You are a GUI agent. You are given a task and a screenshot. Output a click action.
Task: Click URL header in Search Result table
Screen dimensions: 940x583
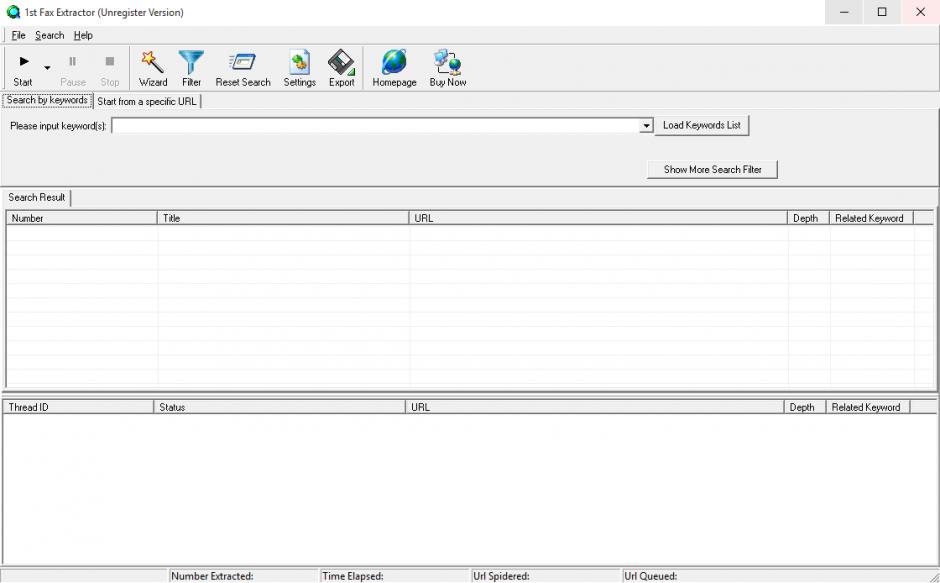598,218
